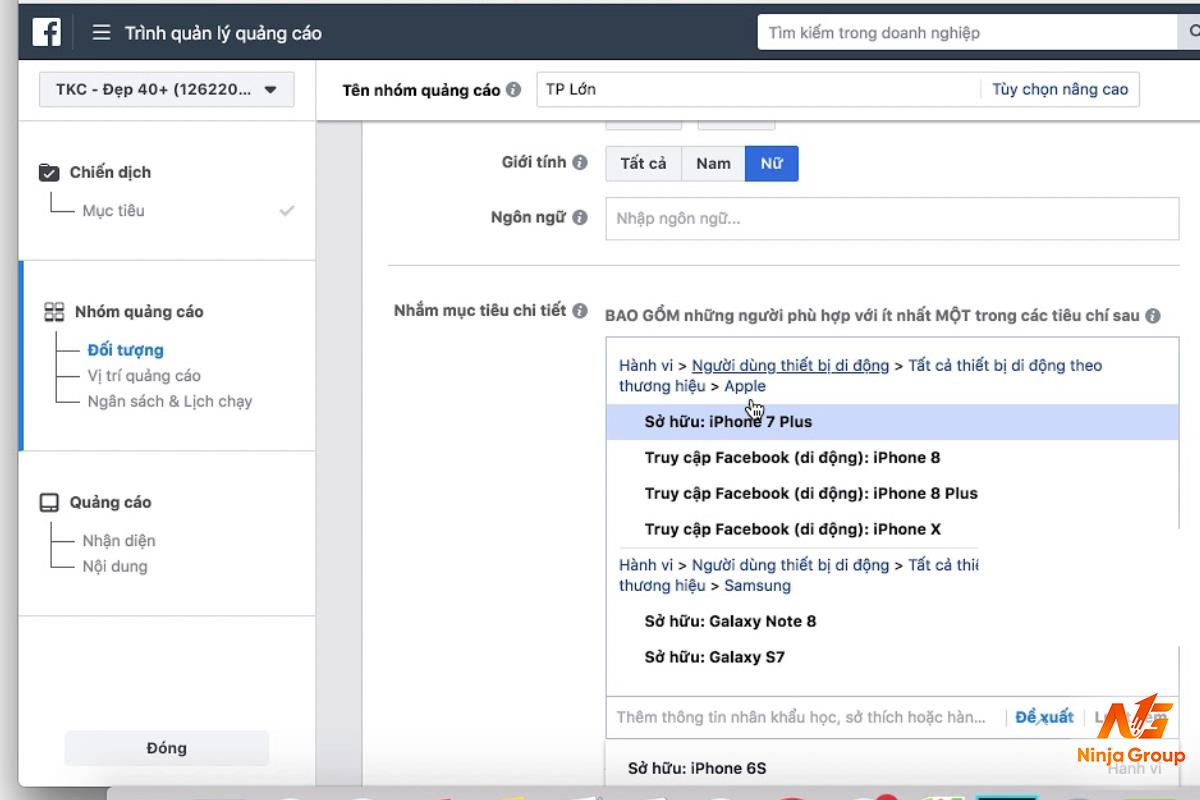Go to Nhận diện in sidebar

tap(119, 540)
